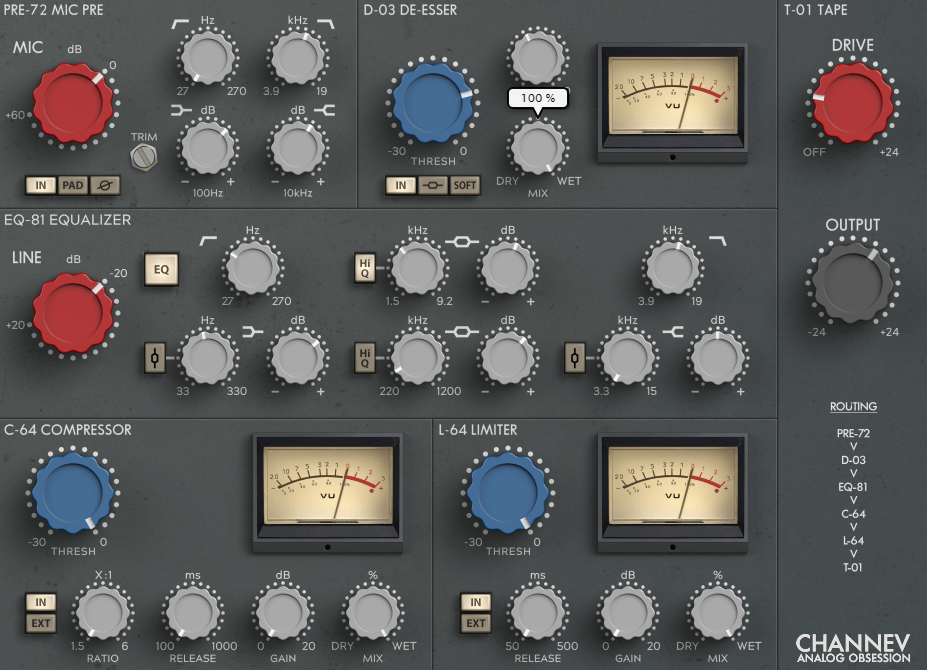This screenshot has width=927, height=670.
Task: Click the phase invert icon in PRE-72 section
Action: pyautogui.click(x=104, y=186)
